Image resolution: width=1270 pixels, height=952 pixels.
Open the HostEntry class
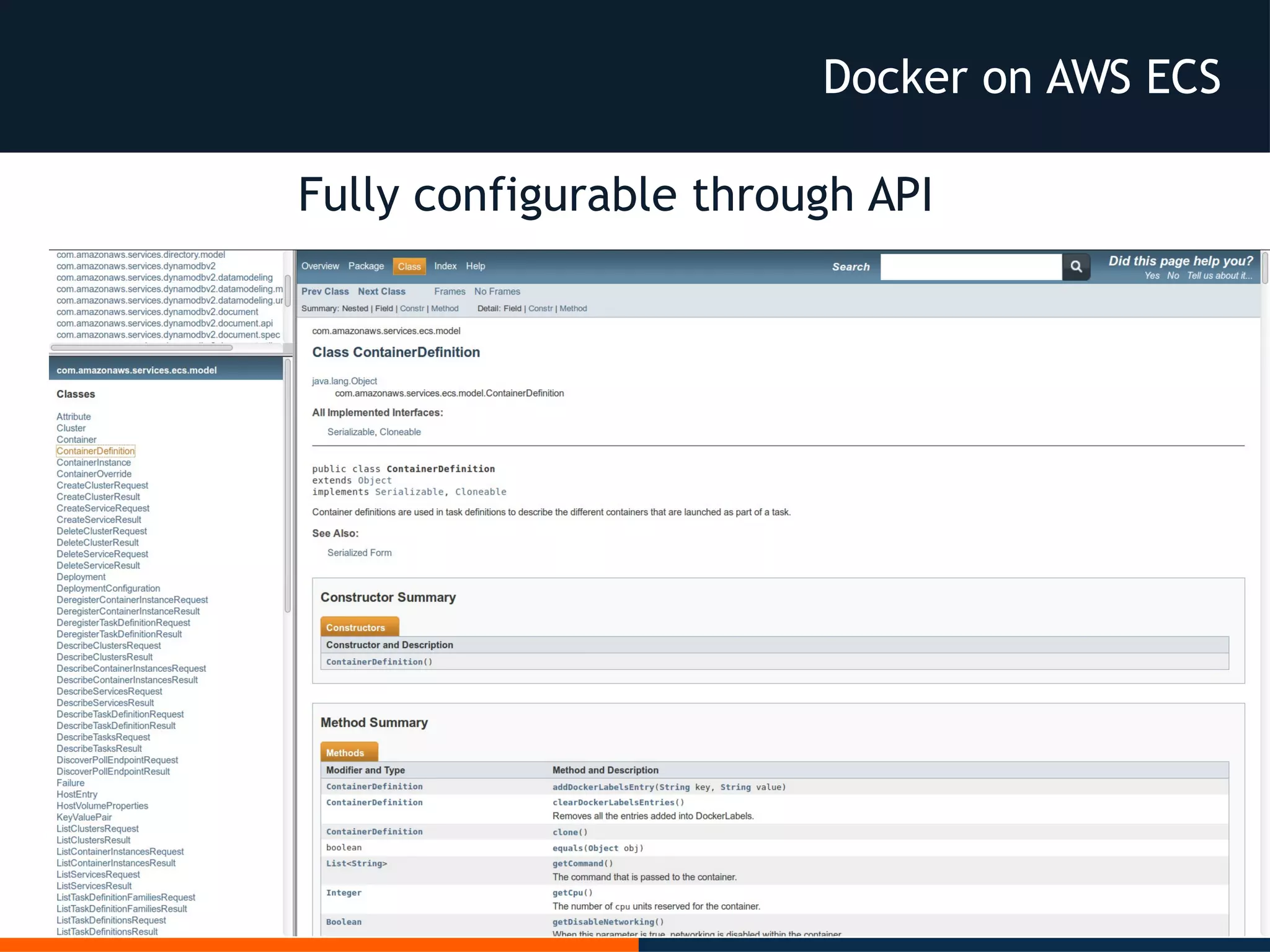pos(77,795)
